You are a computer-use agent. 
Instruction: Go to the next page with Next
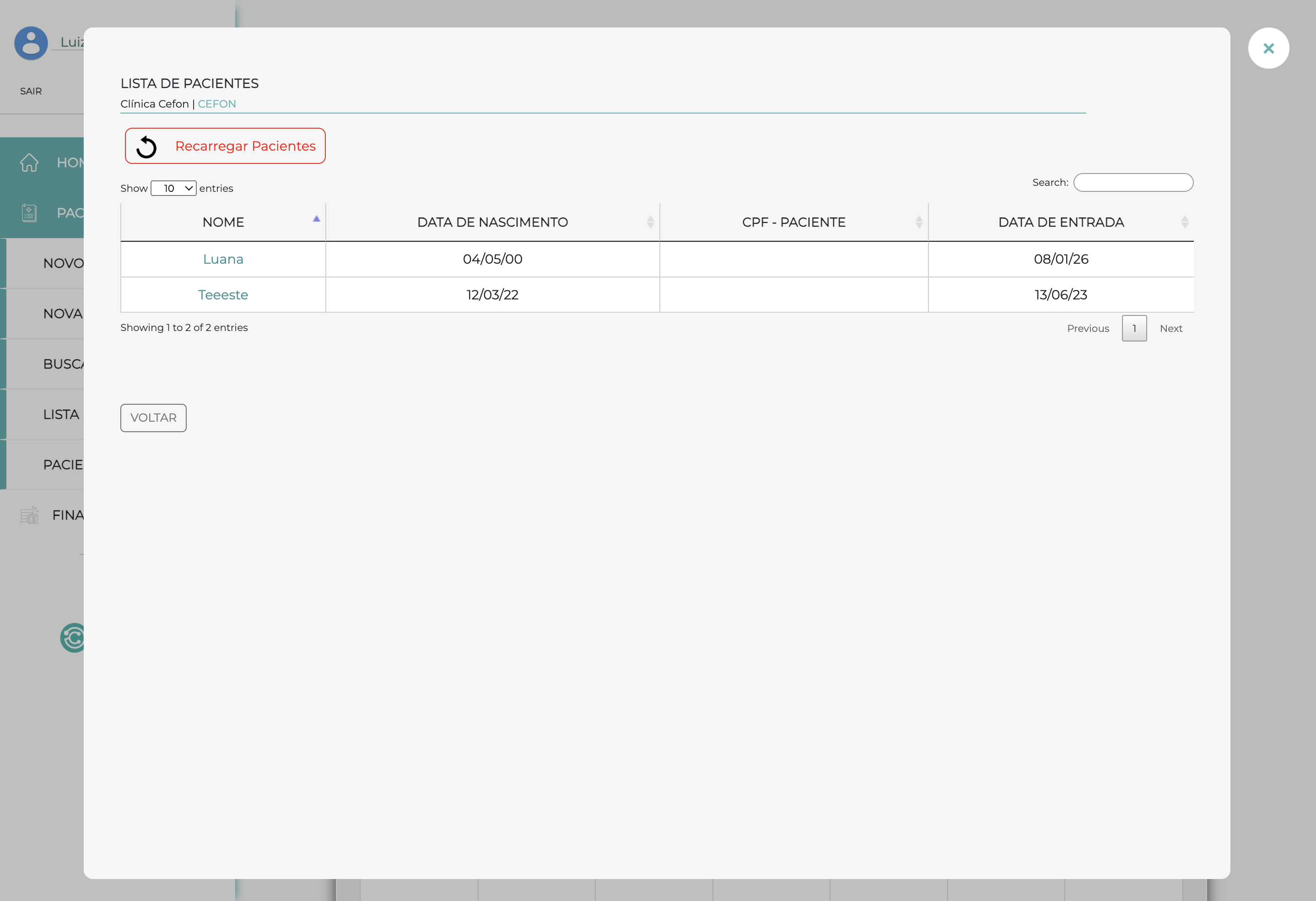point(1170,328)
